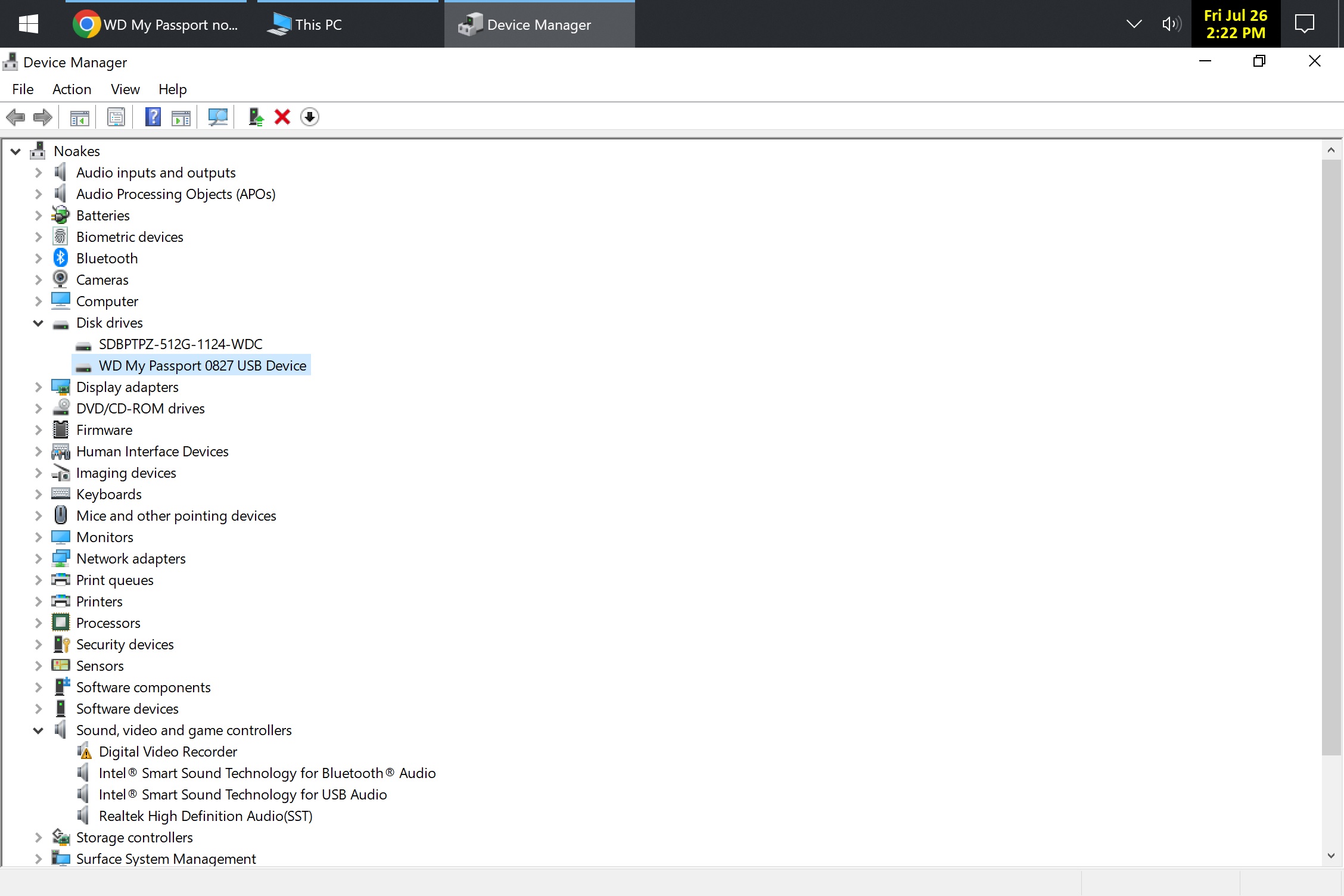Click the Processors category icon

[61, 623]
